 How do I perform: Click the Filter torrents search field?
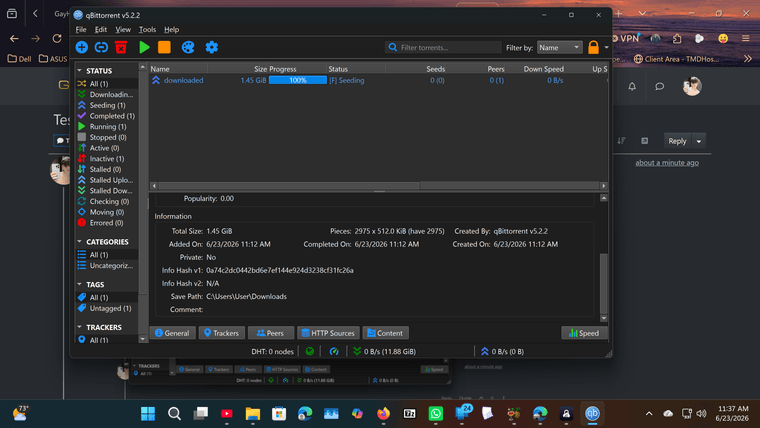pyautogui.click(x=443, y=48)
